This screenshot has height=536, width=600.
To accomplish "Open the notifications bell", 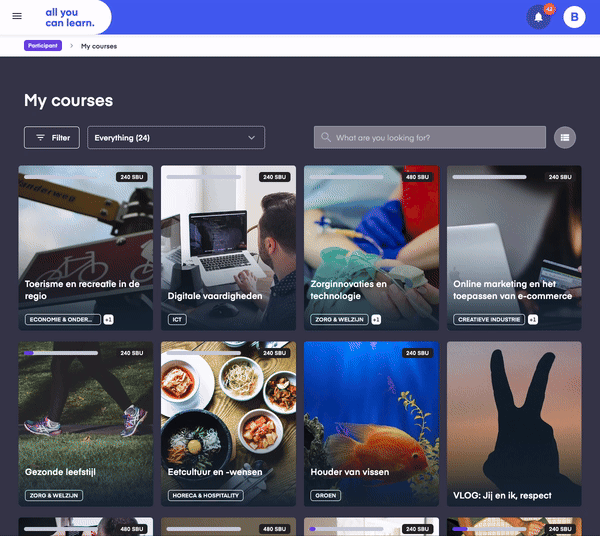I will pyautogui.click(x=538, y=17).
